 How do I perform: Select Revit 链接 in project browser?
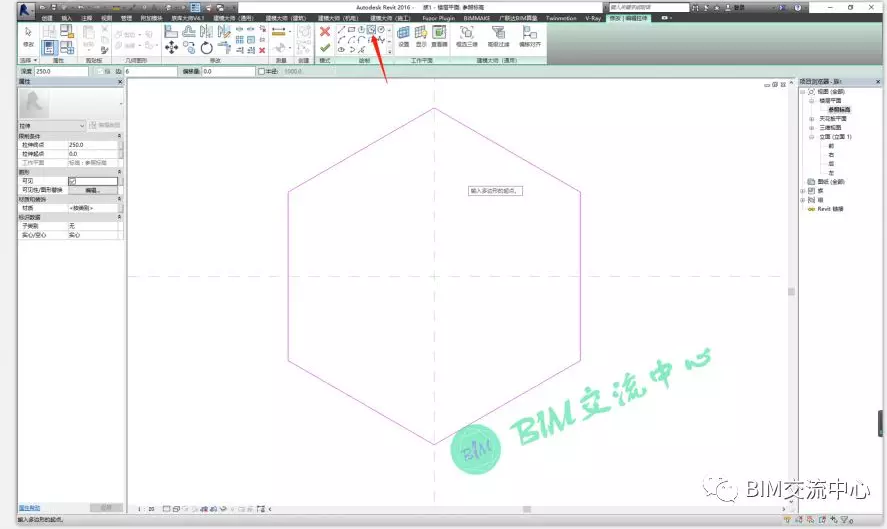coord(830,209)
